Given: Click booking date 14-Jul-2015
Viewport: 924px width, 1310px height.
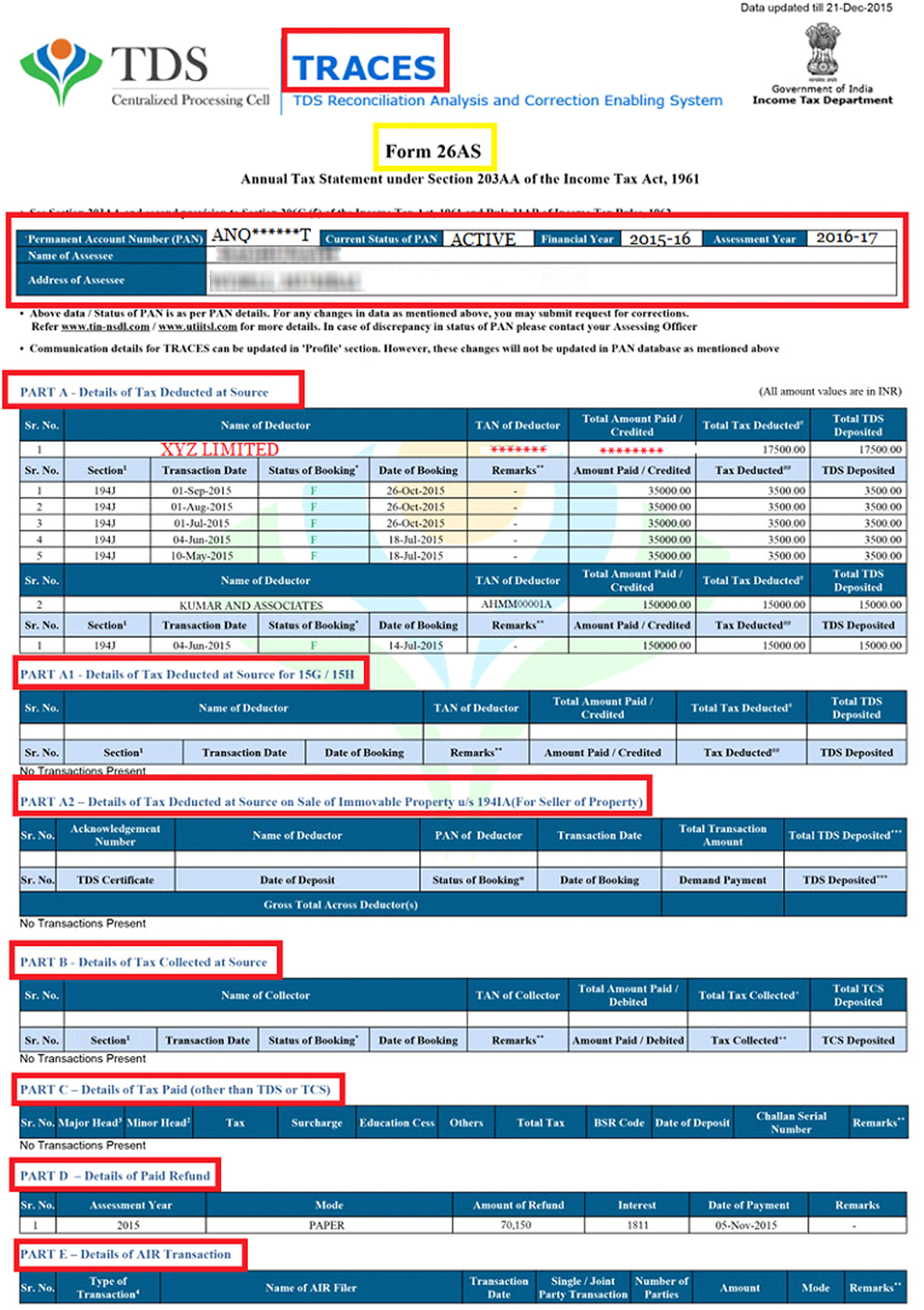Looking at the screenshot, I should [415, 646].
